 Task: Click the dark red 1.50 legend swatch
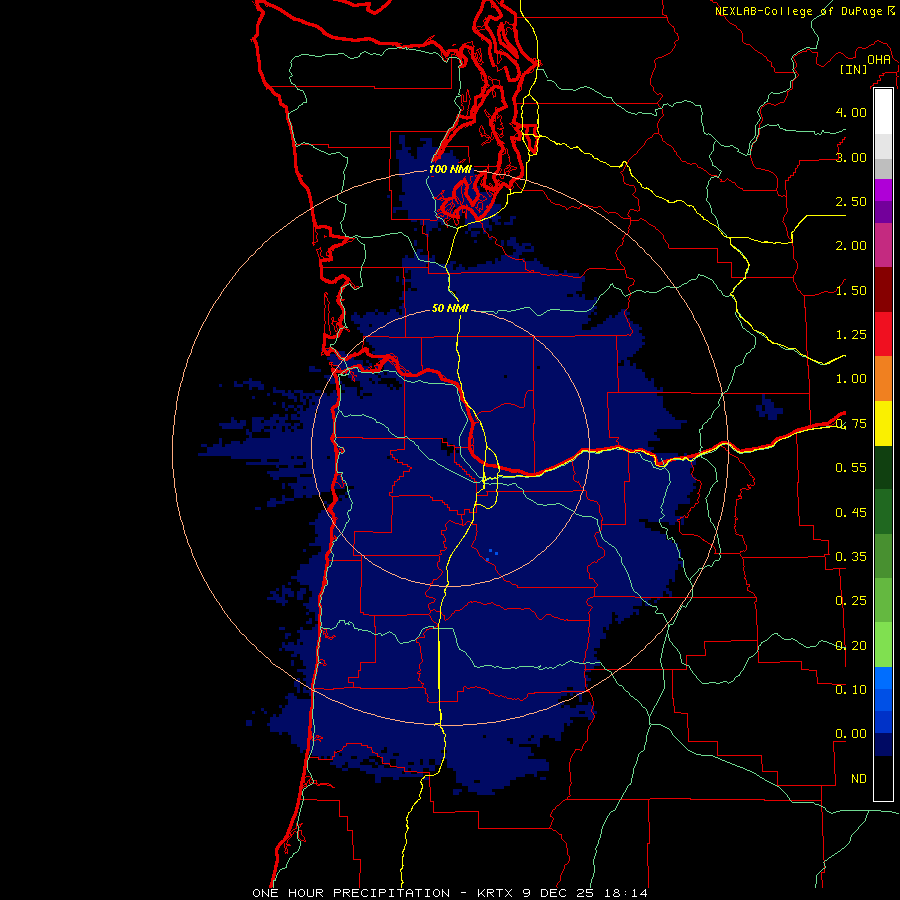click(x=883, y=289)
